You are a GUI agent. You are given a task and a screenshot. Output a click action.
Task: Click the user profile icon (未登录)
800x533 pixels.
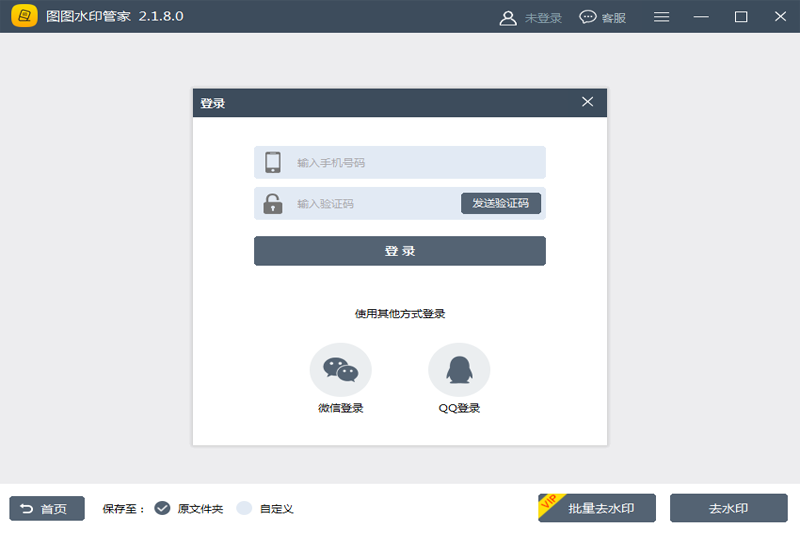pyautogui.click(x=508, y=17)
